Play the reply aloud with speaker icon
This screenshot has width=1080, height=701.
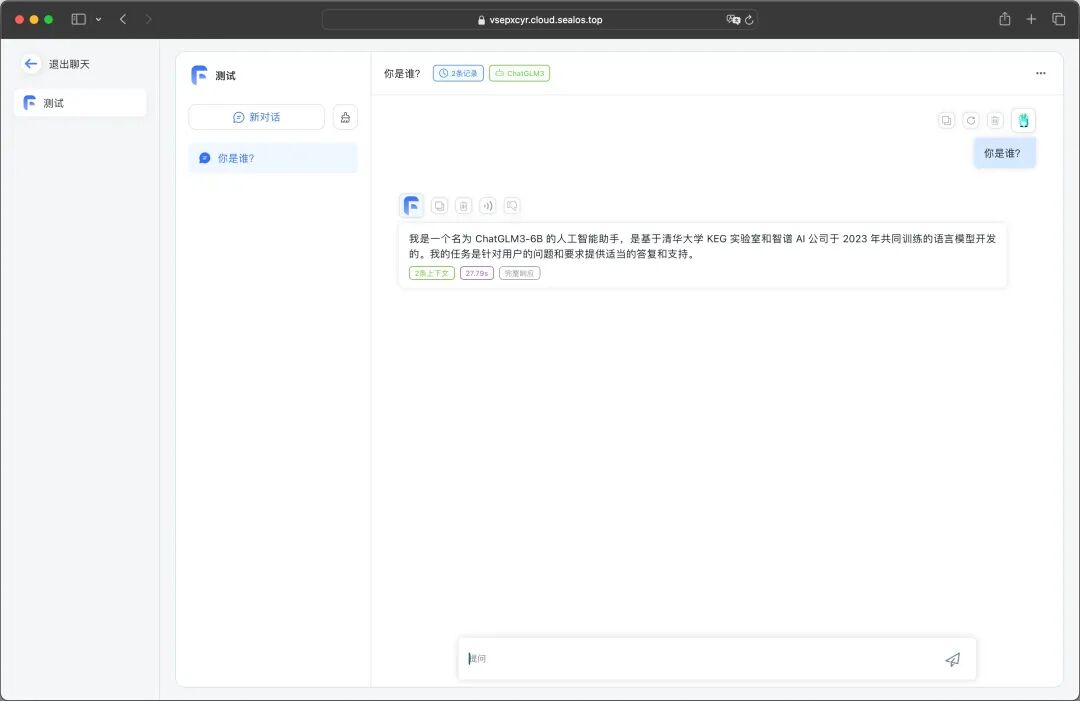point(488,205)
